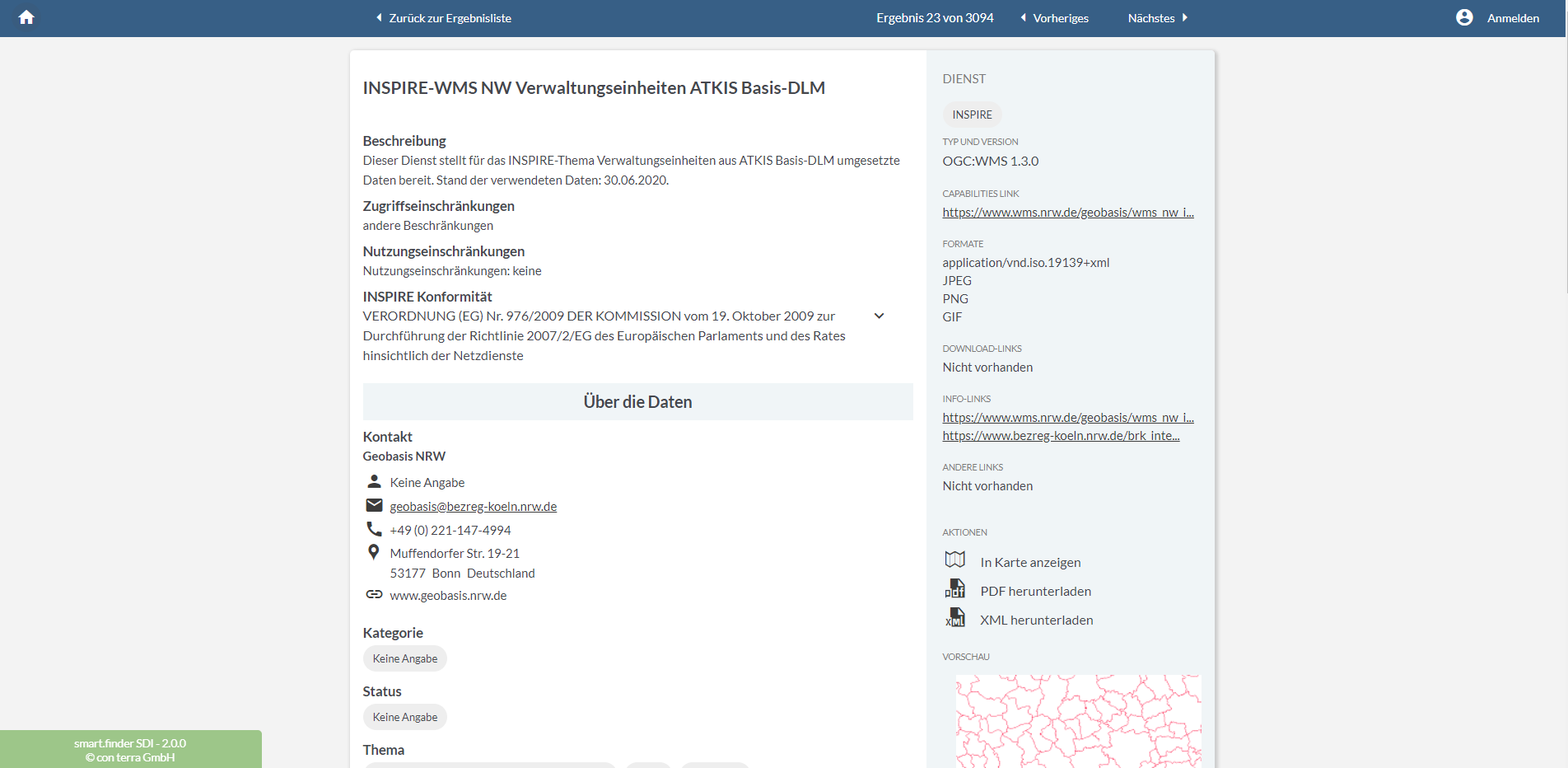Return via Zurück zur Ergebnisliste
The image size is (1568, 768).
click(x=450, y=18)
